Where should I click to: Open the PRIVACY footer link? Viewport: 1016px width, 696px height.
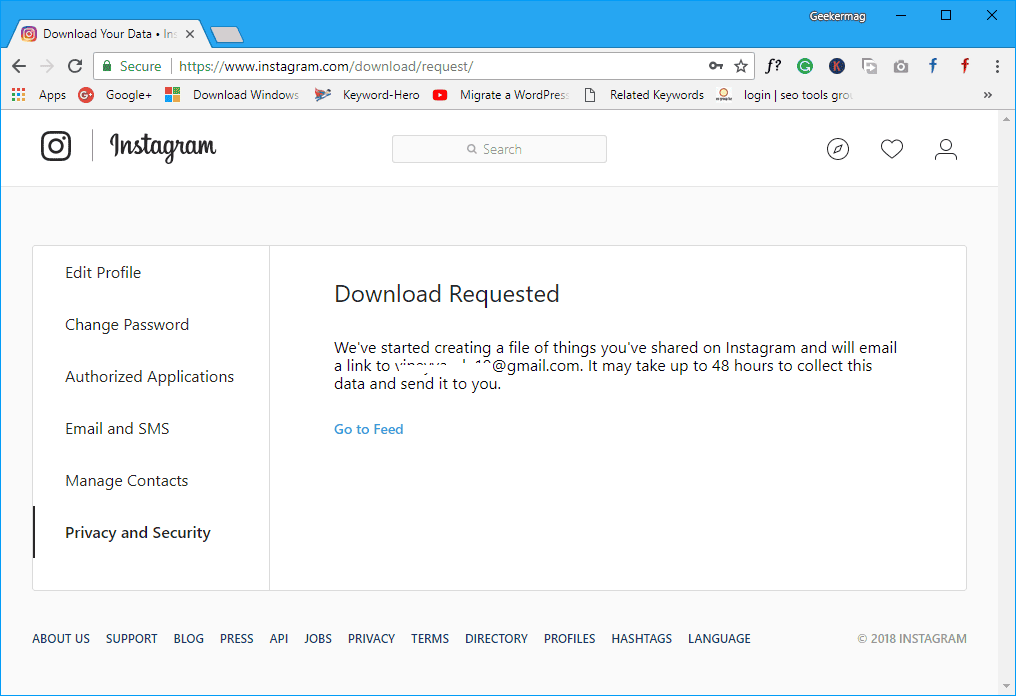pos(371,638)
